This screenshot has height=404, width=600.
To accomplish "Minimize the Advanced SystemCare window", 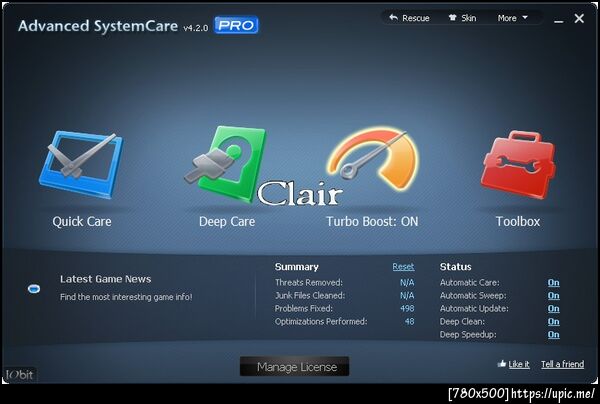I will pos(559,20).
